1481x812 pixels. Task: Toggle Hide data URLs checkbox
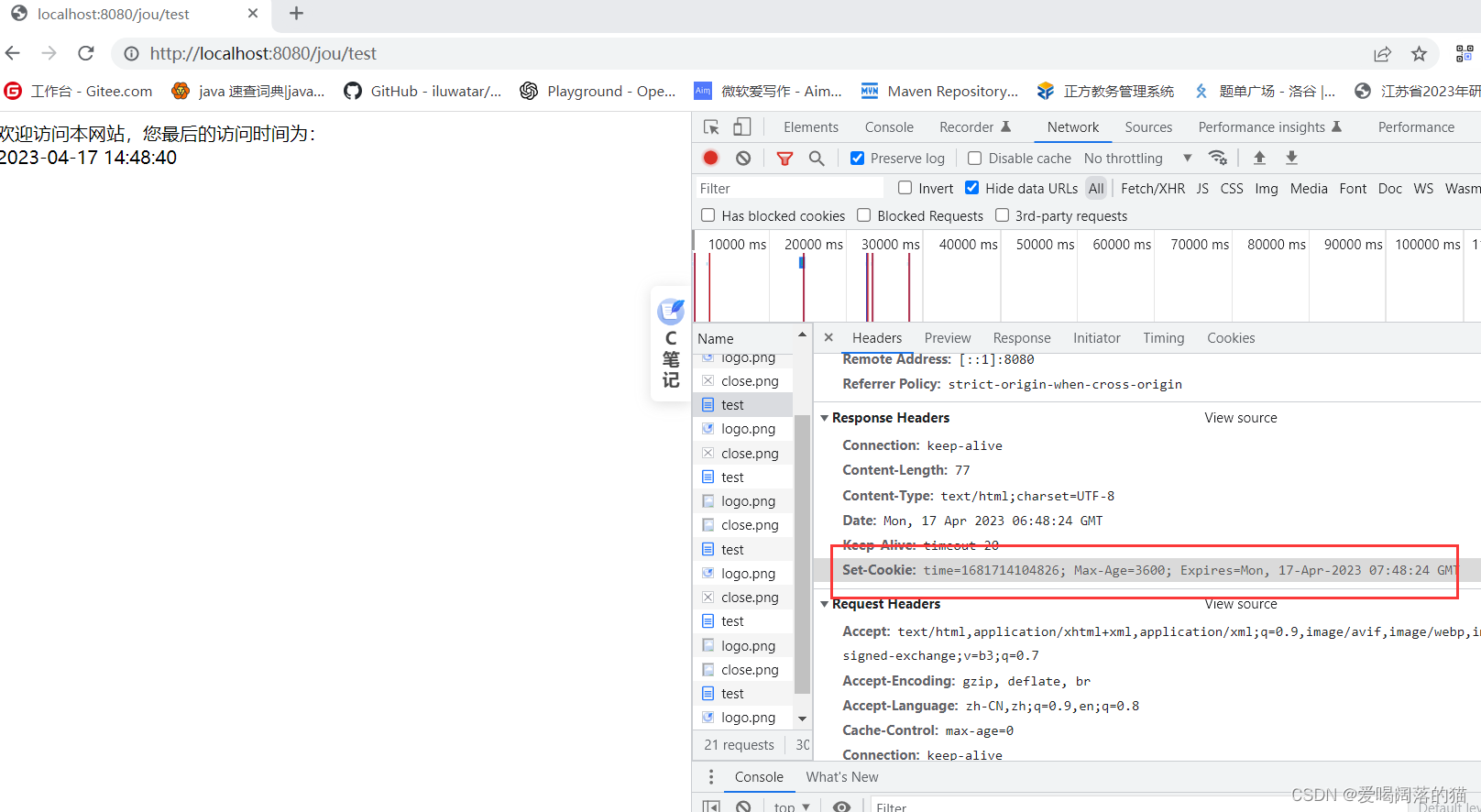coord(971,187)
